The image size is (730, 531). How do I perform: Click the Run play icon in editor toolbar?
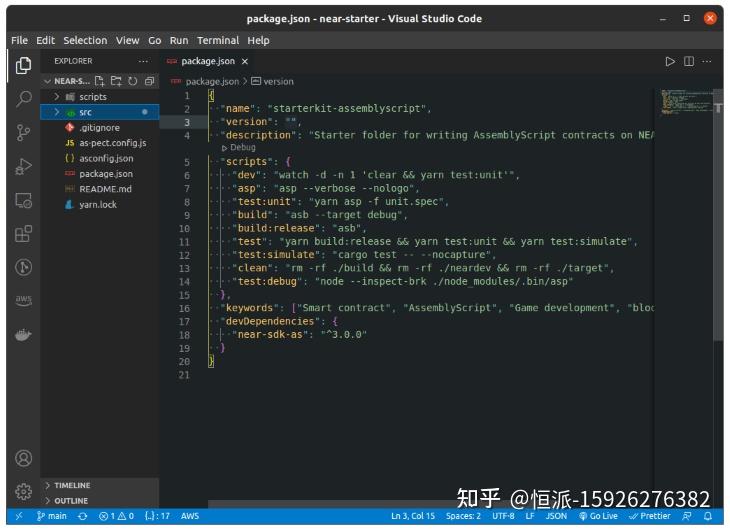click(x=670, y=61)
